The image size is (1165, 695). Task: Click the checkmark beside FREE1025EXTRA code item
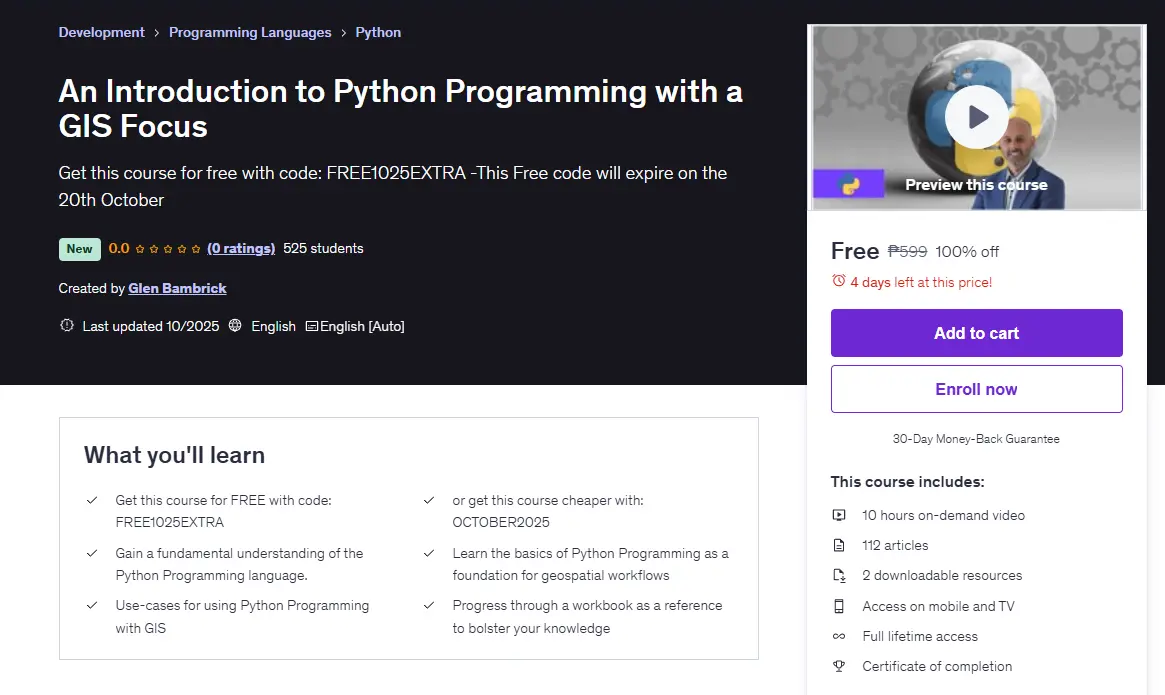pyautogui.click(x=91, y=500)
